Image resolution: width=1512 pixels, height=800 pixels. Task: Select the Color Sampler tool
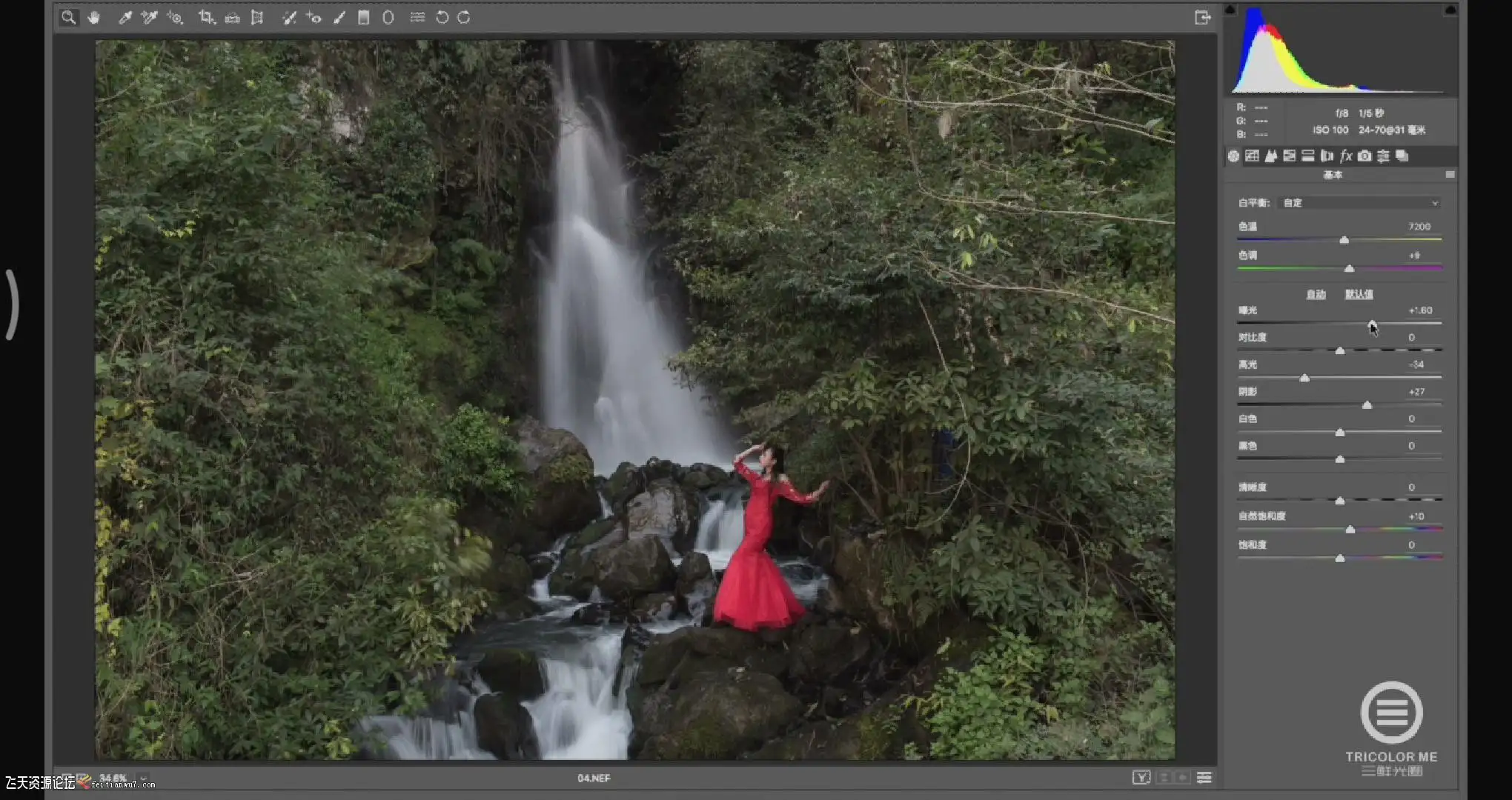tap(150, 17)
